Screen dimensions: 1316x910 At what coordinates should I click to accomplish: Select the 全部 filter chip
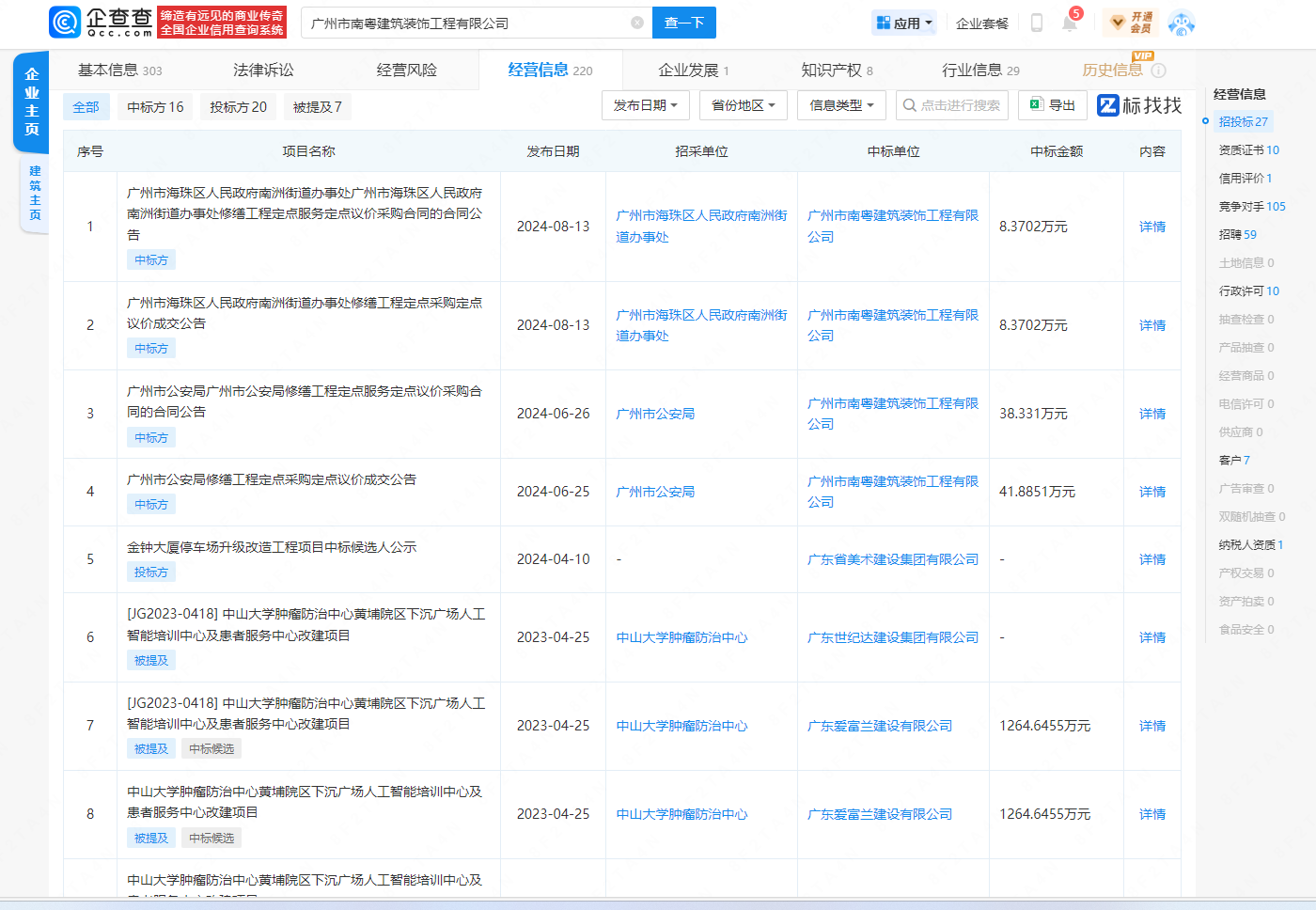[x=86, y=107]
